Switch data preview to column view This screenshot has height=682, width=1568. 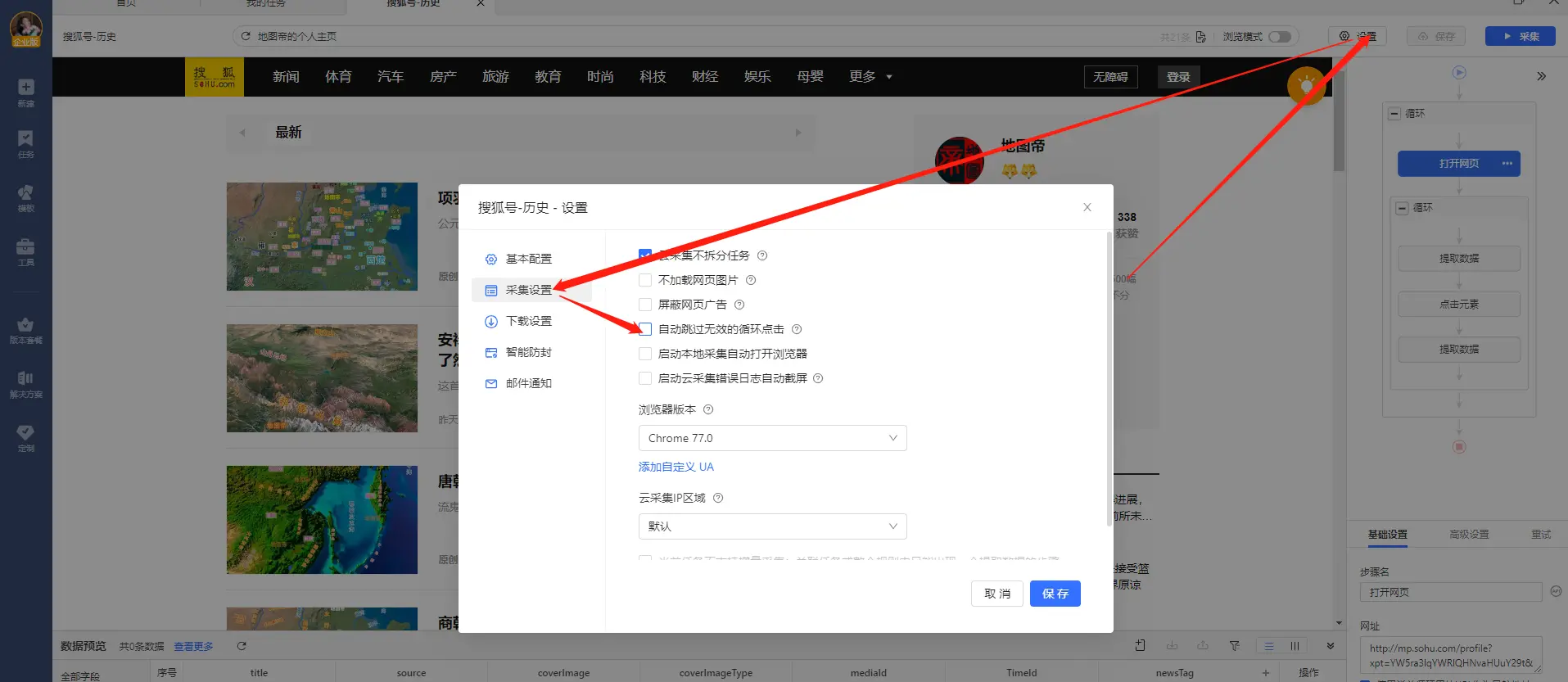[x=1295, y=646]
